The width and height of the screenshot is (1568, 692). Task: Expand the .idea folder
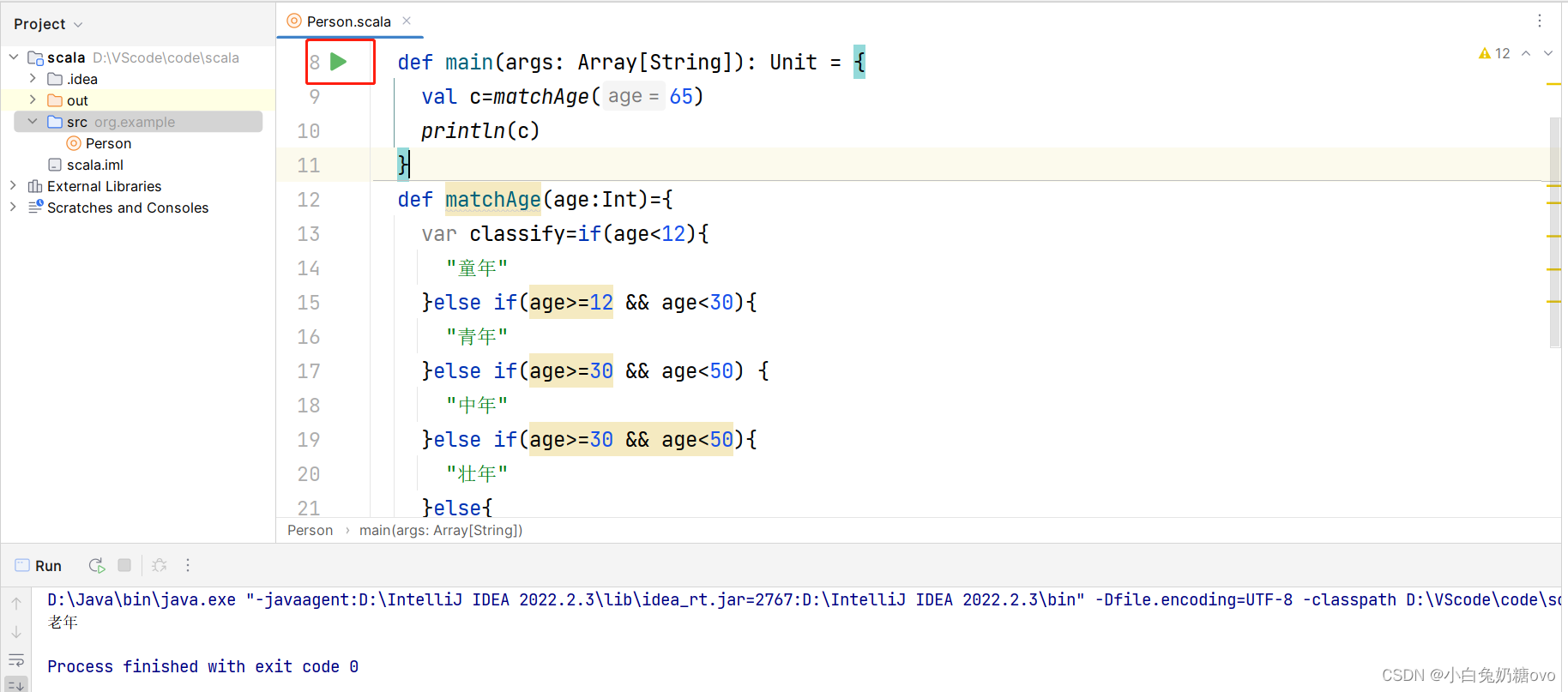(x=33, y=78)
